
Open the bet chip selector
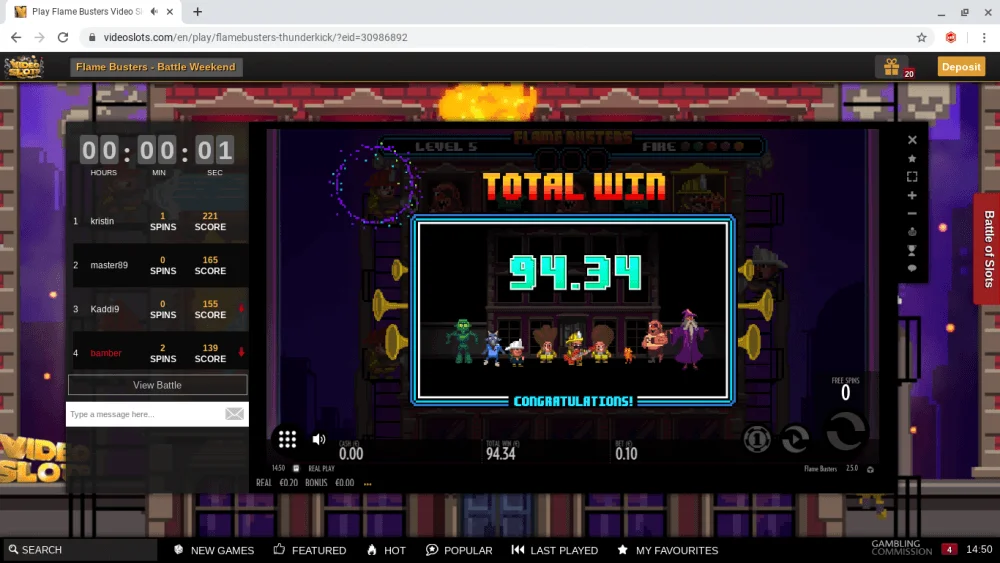[x=756, y=439]
